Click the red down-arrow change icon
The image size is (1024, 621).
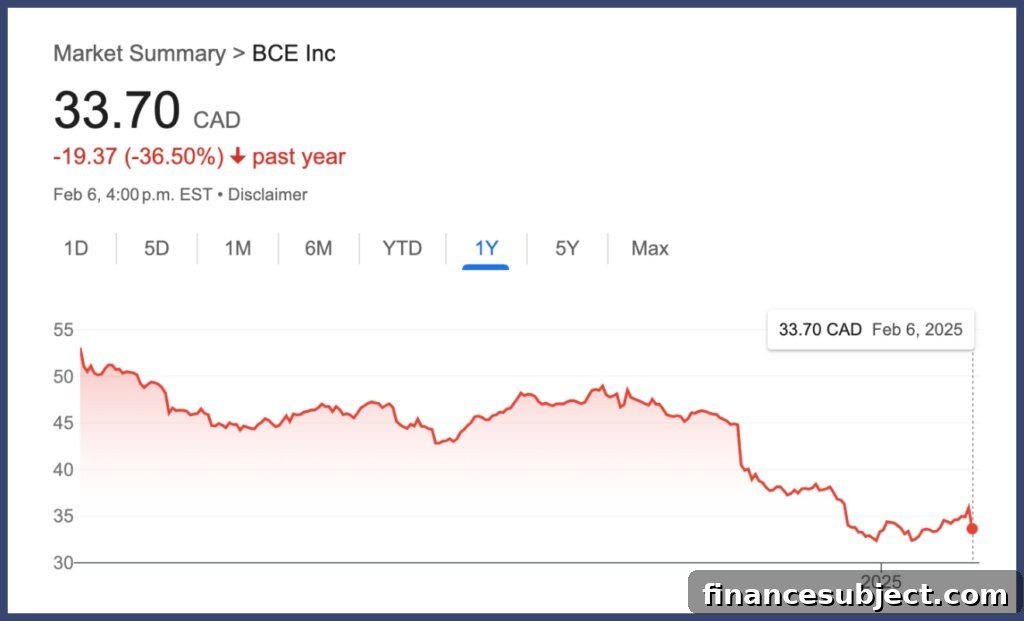pos(238,156)
